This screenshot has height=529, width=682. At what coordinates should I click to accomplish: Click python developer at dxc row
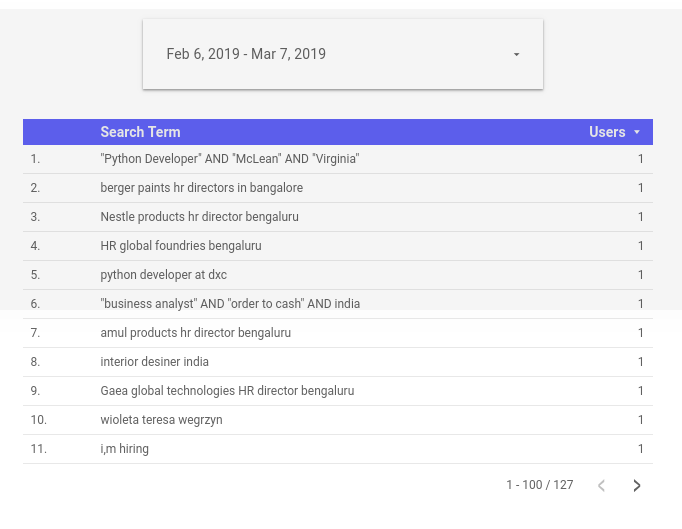pos(163,275)
